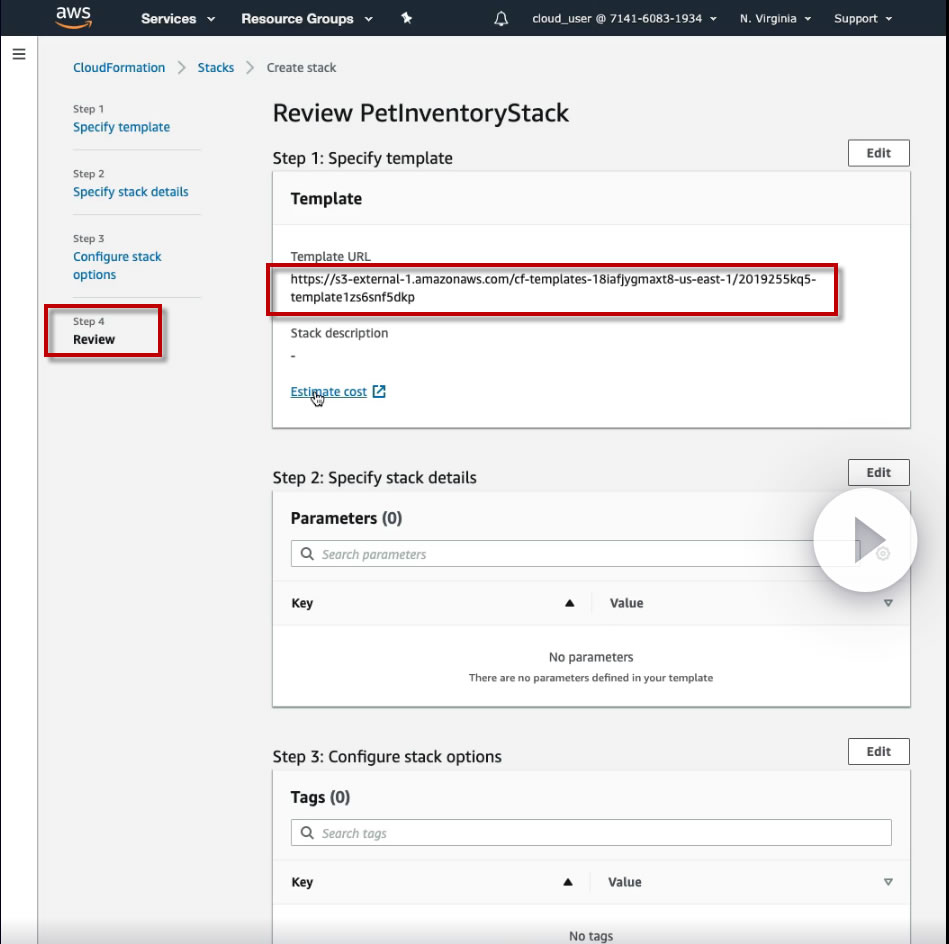Open the Support menu

click(x=862, y=19)
